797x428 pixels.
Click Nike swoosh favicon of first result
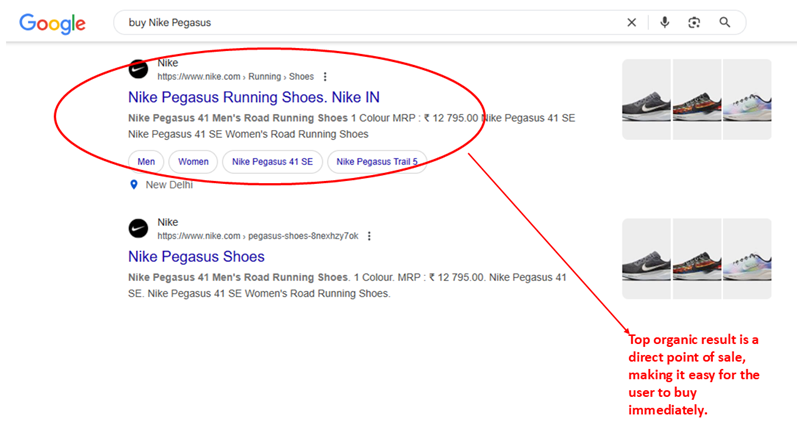[138, 69]
